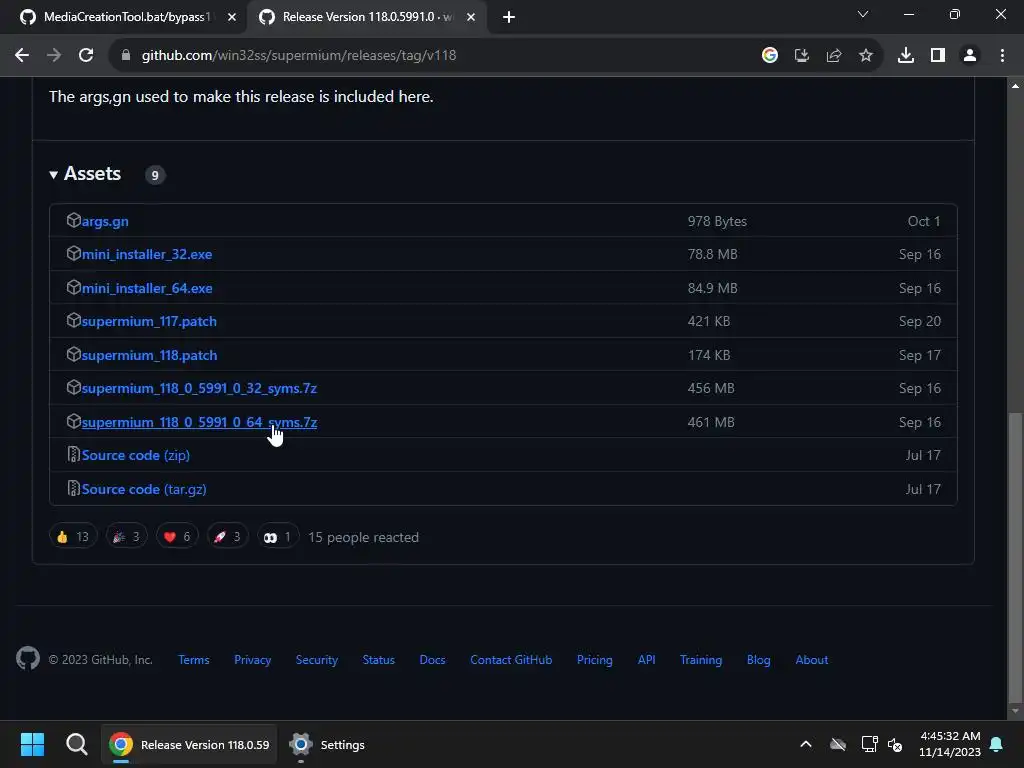Open Settings app in taskbar
This screenshot has width=1024, height=768.
point(327,744)
